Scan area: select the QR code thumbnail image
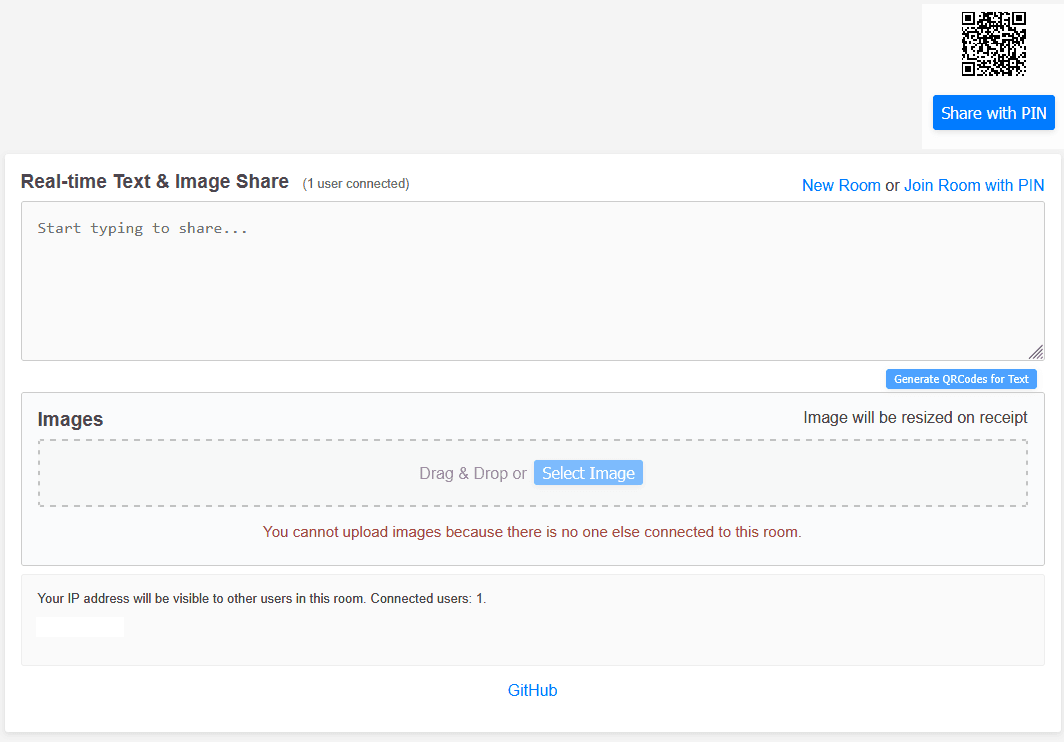This screenshot has height=742, width=1064. 994,44
